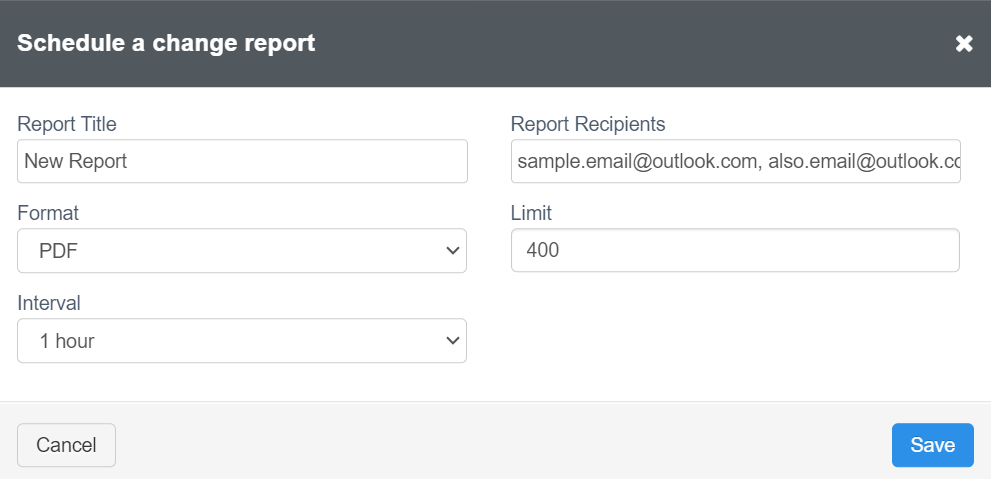Viewport: 991px width, 479px height.
Task: Click the "Interval" label text
Action: (49, 303)
